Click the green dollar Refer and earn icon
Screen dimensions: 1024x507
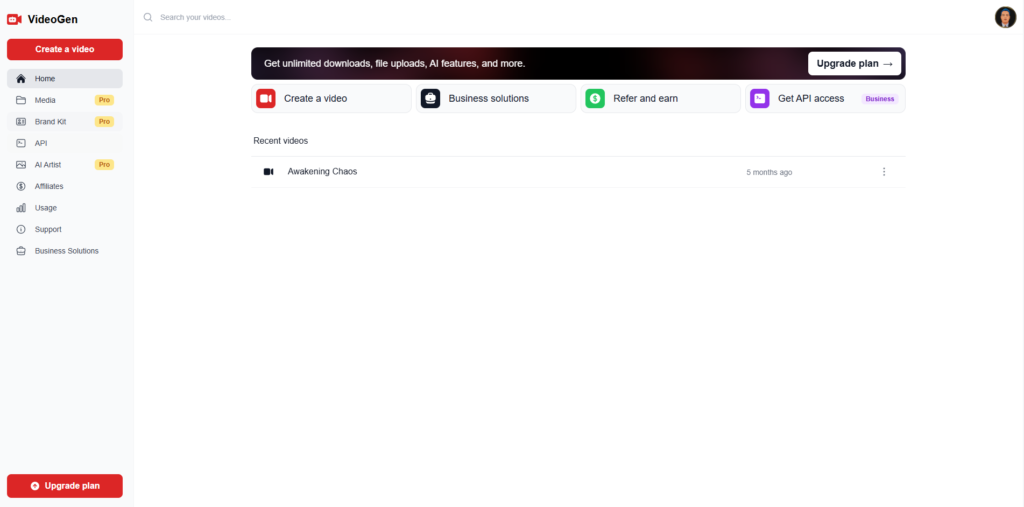click(595, 99)
